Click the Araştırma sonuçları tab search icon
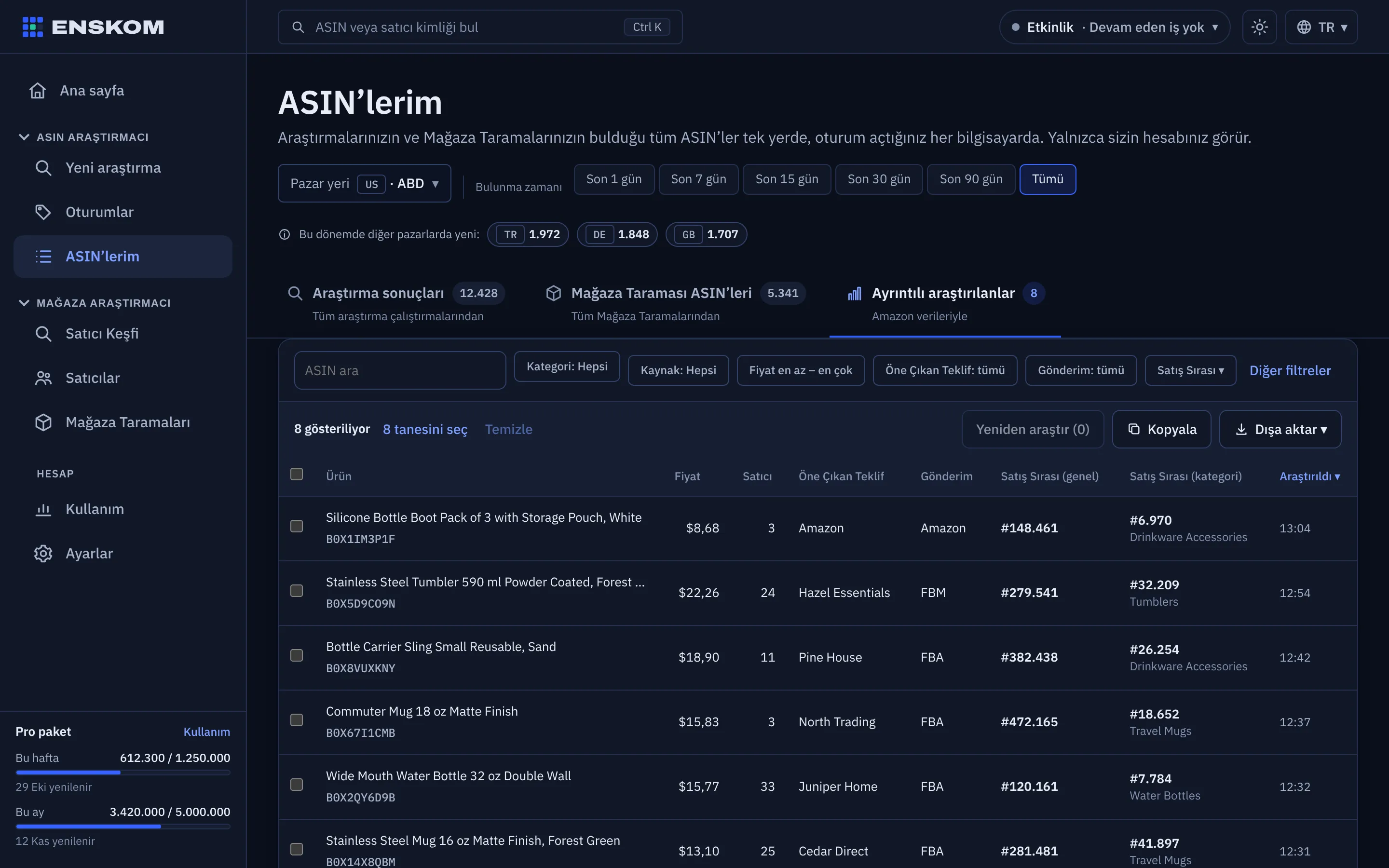This screenshot has height=868, width=1389. (x=295, y=293)
